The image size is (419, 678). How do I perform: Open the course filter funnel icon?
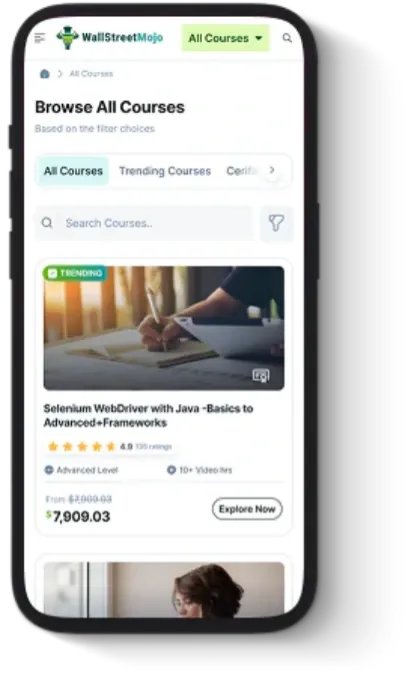click(277, 224)
